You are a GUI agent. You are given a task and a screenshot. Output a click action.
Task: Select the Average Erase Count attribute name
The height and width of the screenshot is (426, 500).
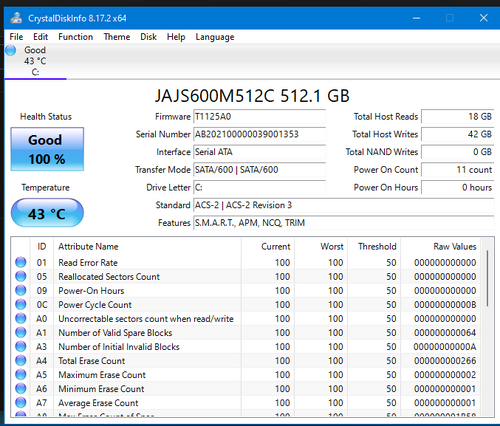[x=98, y=403]
